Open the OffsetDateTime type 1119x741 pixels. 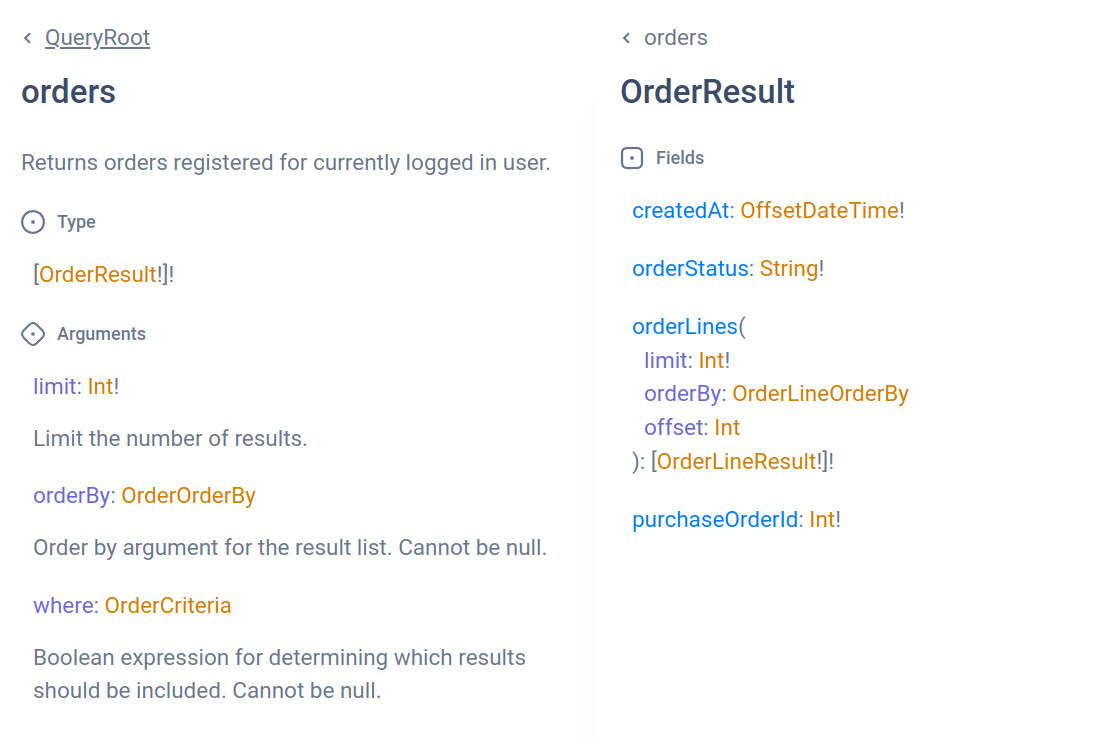pyautogui.click(x=819, y=211)
